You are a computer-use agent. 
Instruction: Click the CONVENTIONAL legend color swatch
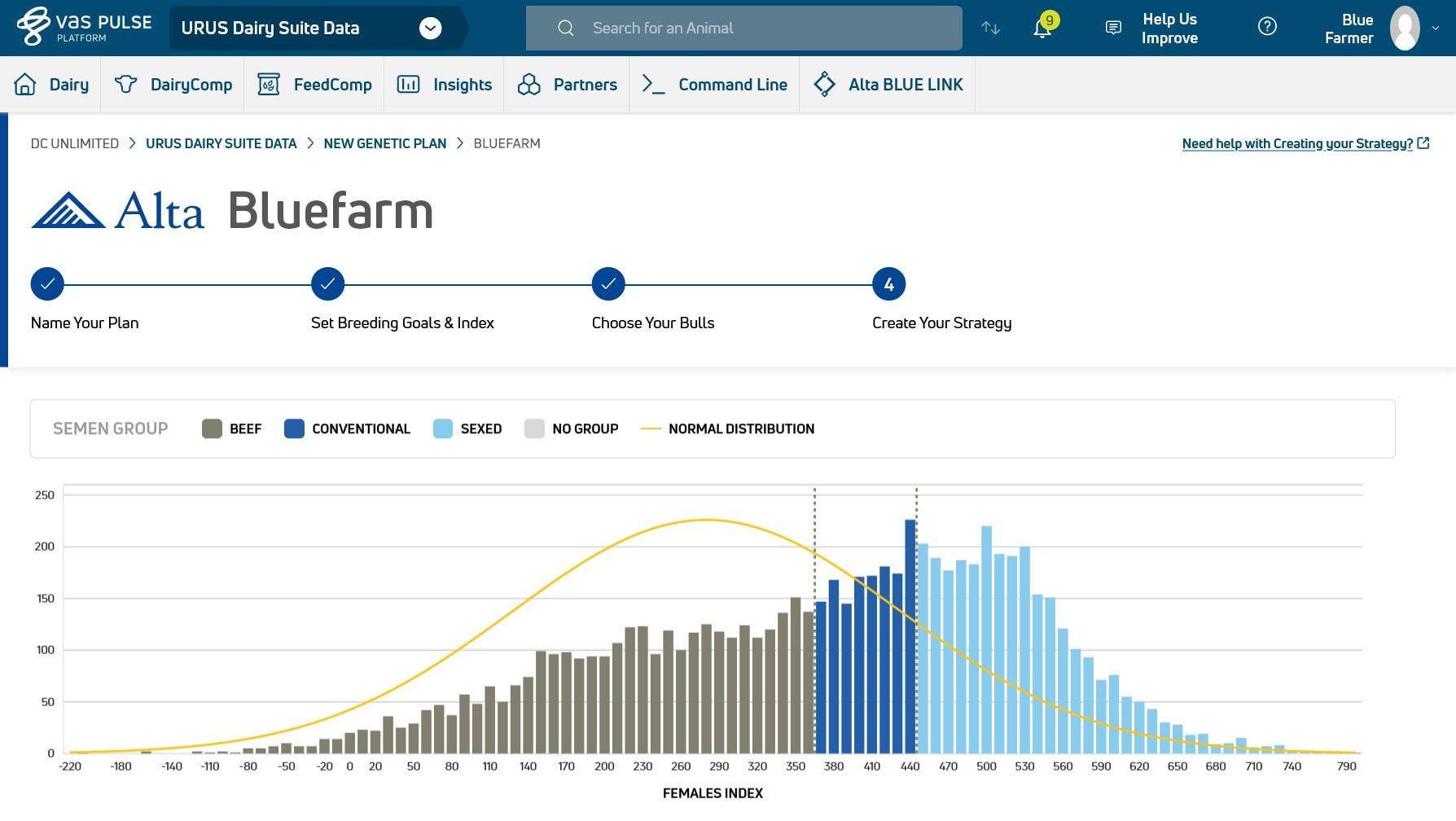(x=294, y=428)
